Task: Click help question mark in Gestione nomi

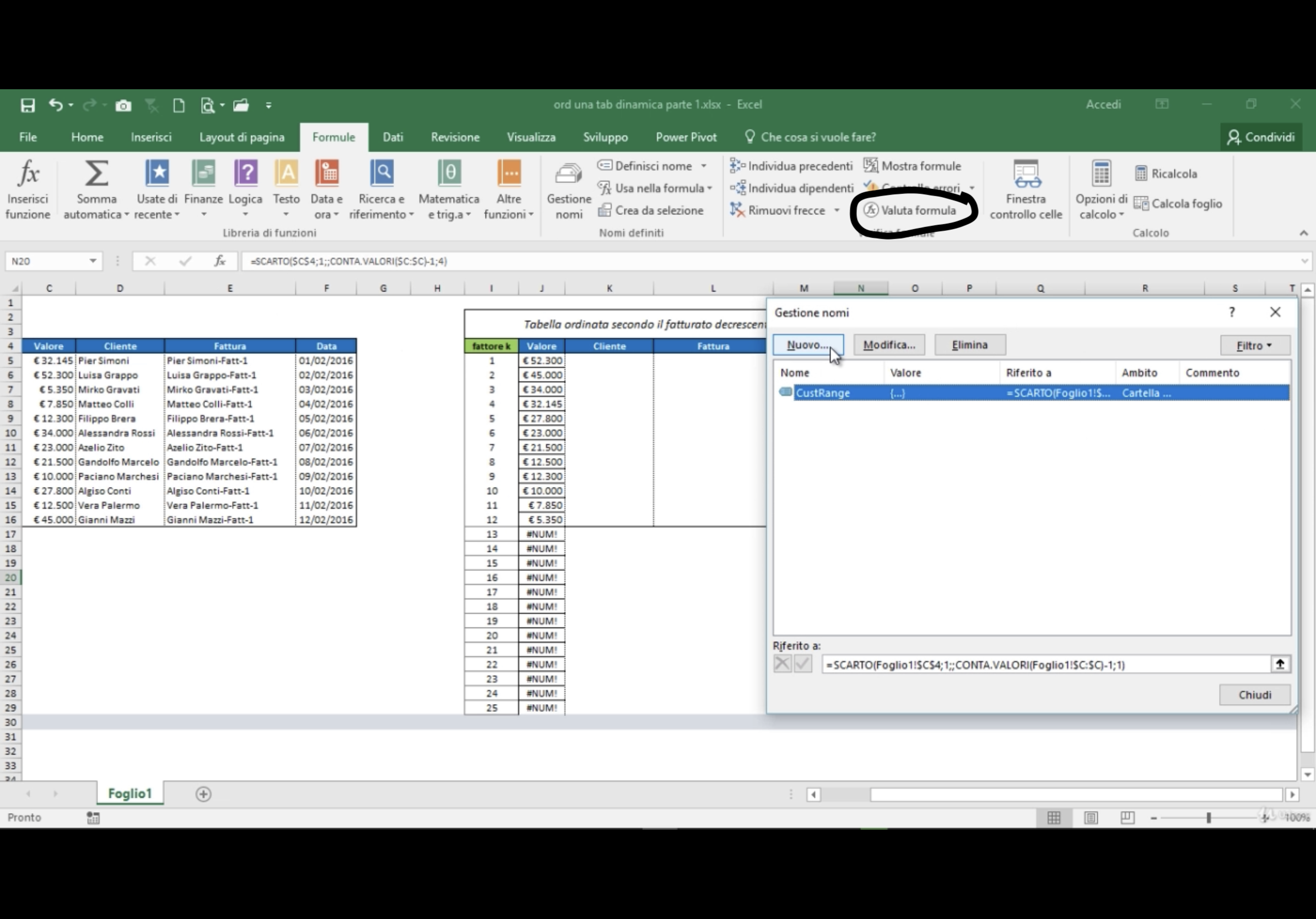Action: [1232, 312]
